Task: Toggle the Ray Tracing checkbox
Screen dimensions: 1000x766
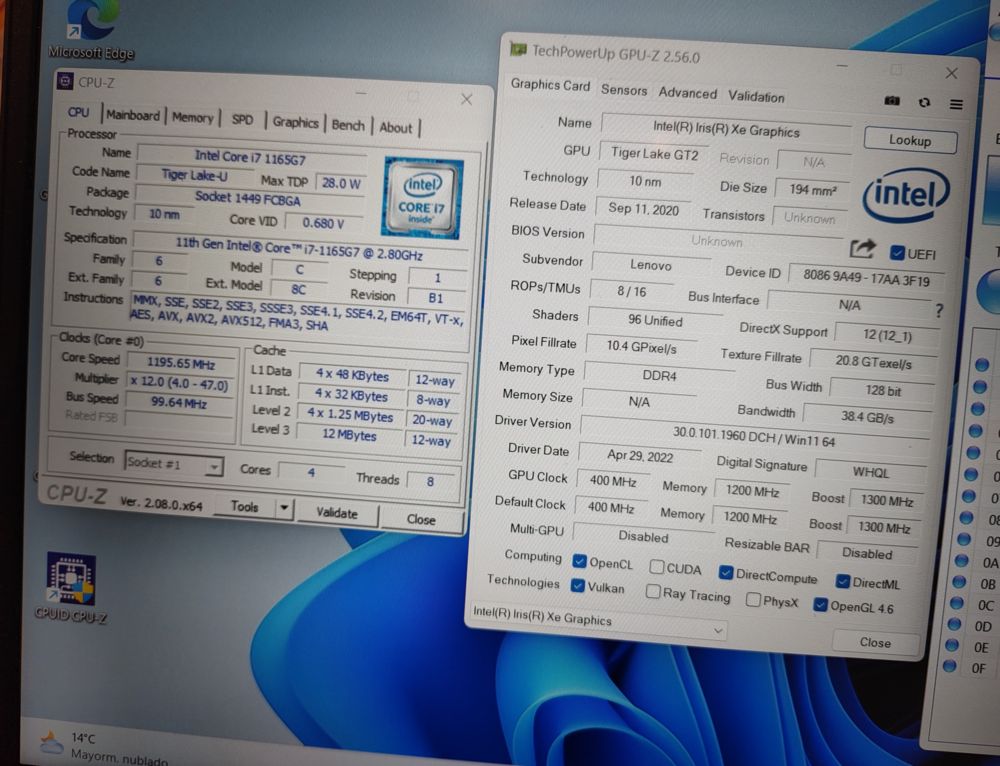Action: (x=652, y=591)
